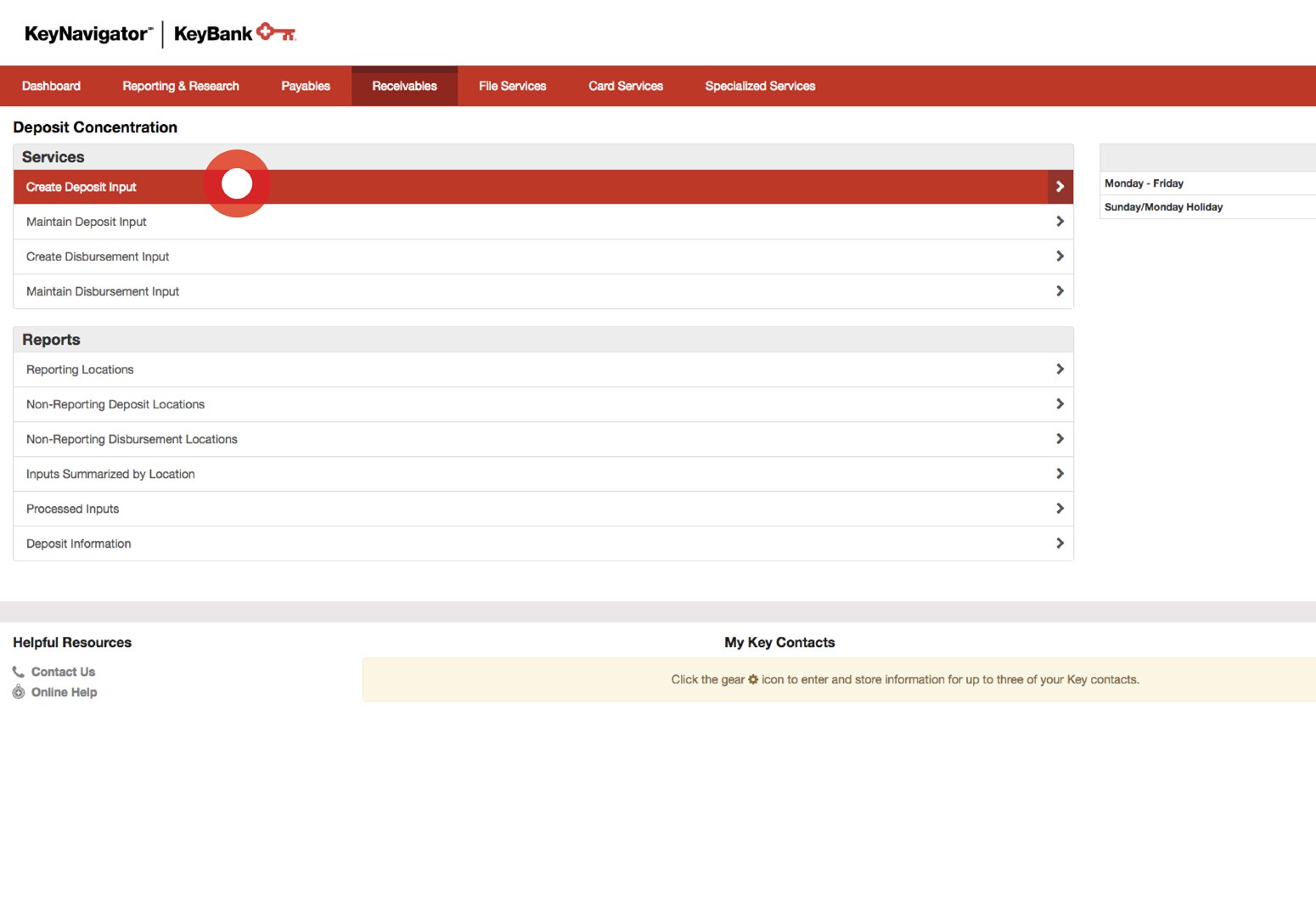Viewport: 1316px width, 923px height.
Task: Click the phone icon next to Contact Us
Action: coord(18,671)
